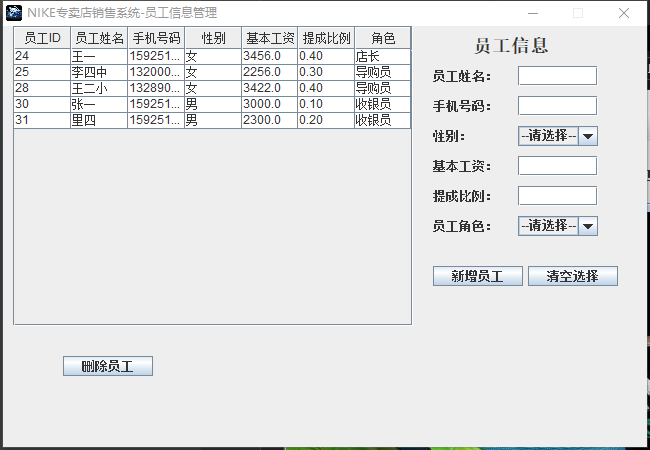Click the 清空选择 button

click(x=572, y=276)
